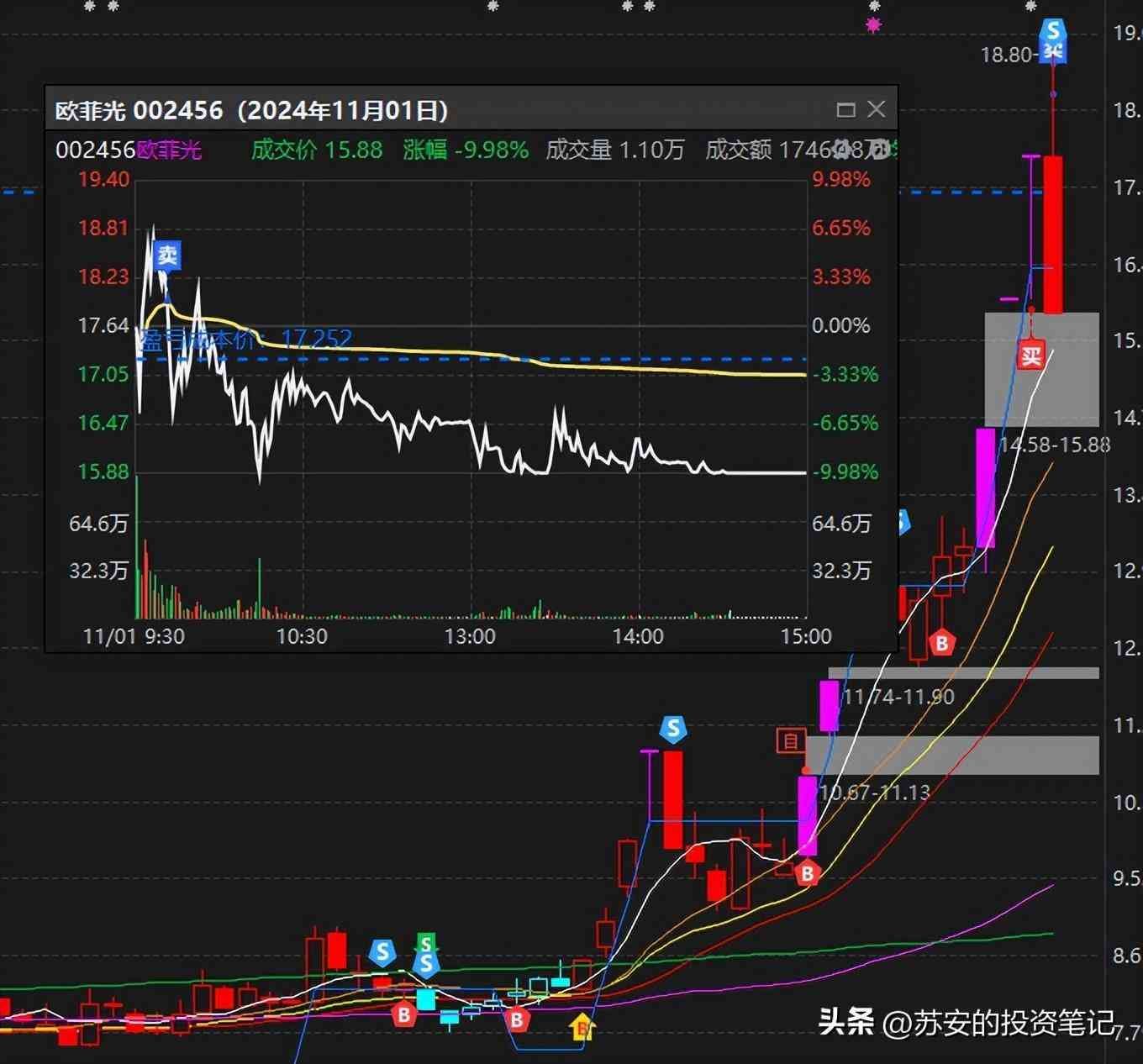
Task: Click the green S signal marker
Action: 426,944
